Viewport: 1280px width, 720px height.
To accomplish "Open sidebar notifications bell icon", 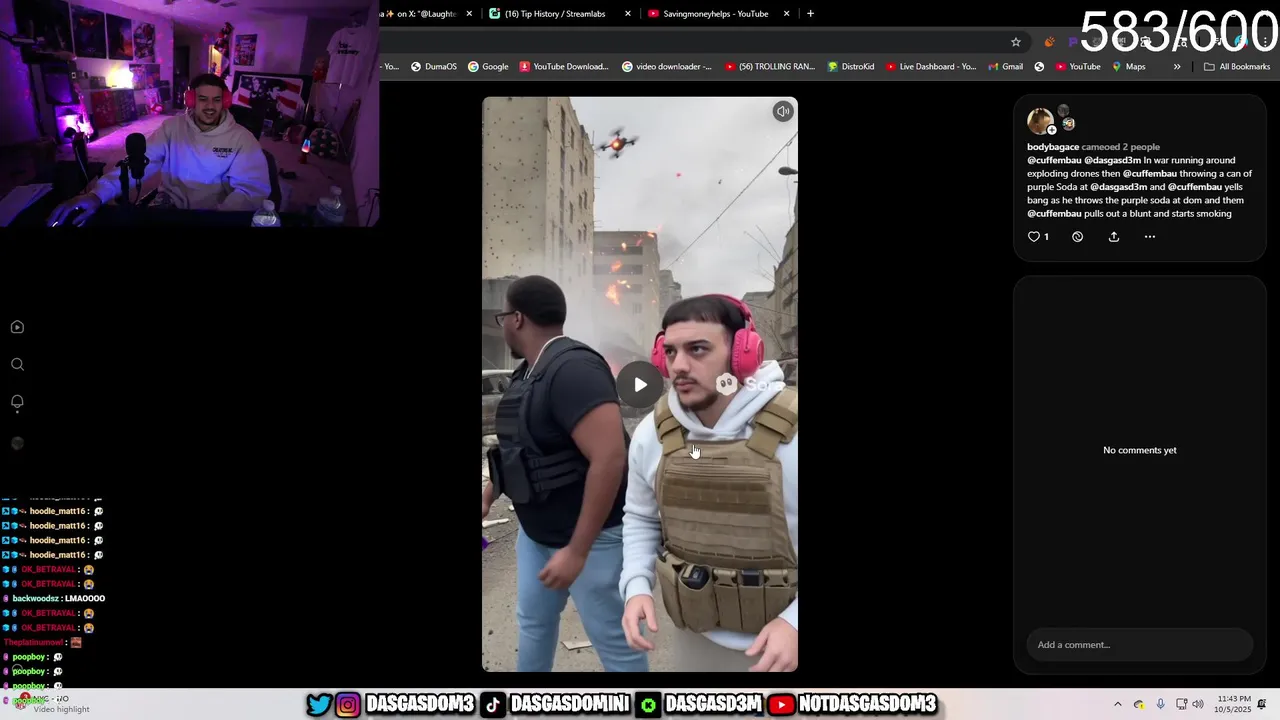I will click(17, 402).
